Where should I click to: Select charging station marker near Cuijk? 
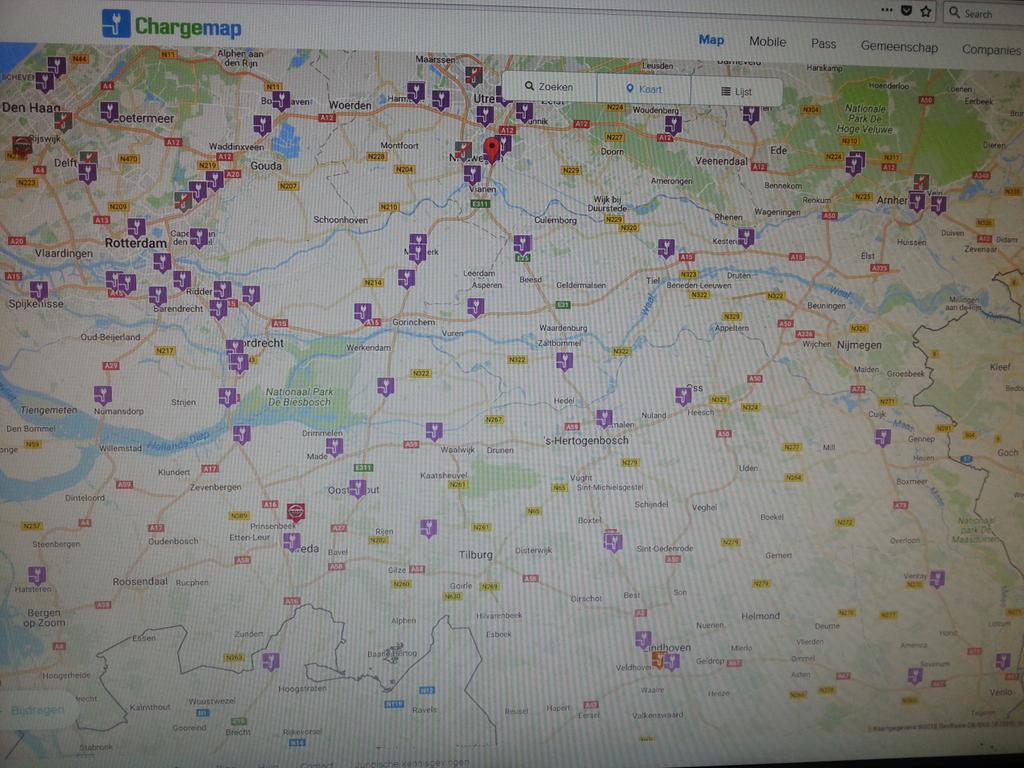pyautogui.click(x=883, y=438)
